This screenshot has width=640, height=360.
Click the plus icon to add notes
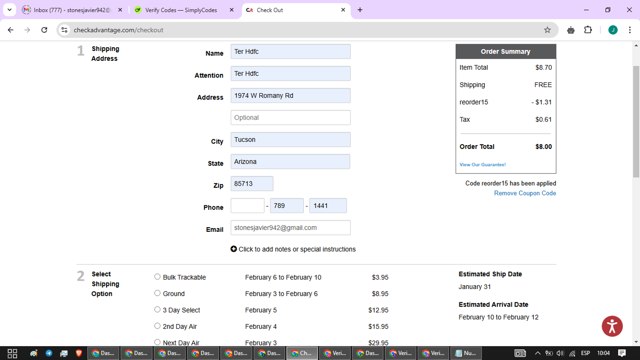coord(233,249)
